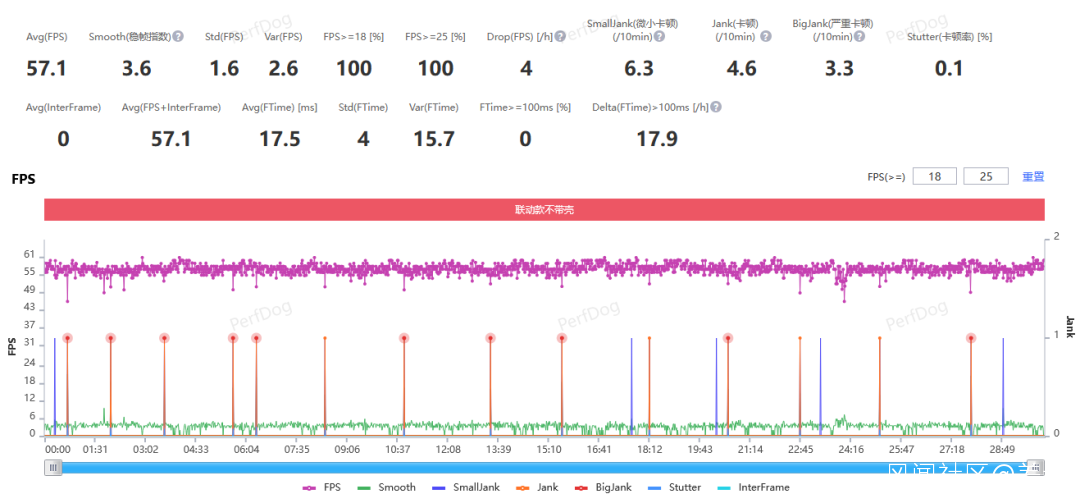Click the Var(FTime) label

434,107
